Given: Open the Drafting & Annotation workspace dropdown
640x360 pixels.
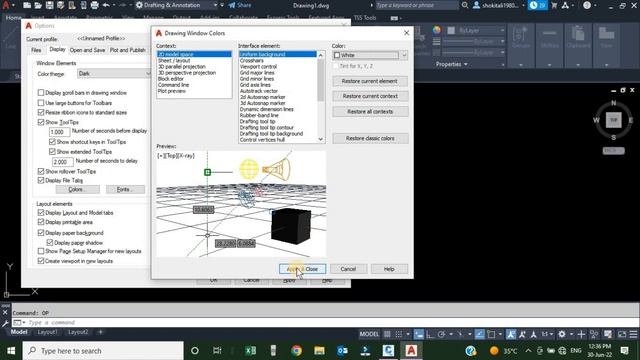Looking at the screenshot, I should point(176,5).
